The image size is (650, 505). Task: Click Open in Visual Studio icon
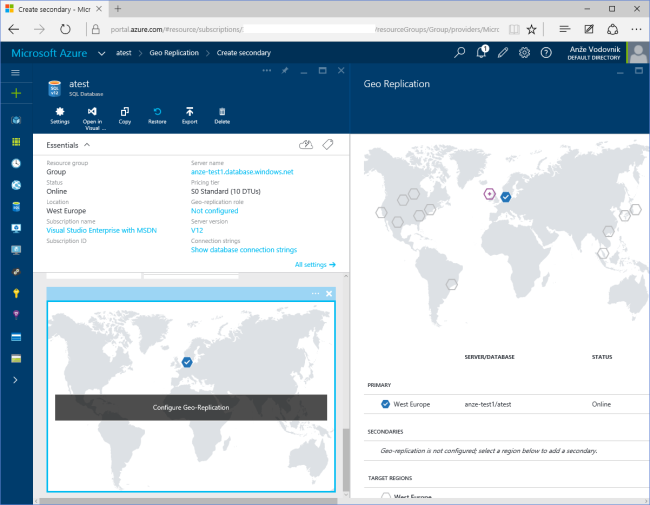coord(92,118)
